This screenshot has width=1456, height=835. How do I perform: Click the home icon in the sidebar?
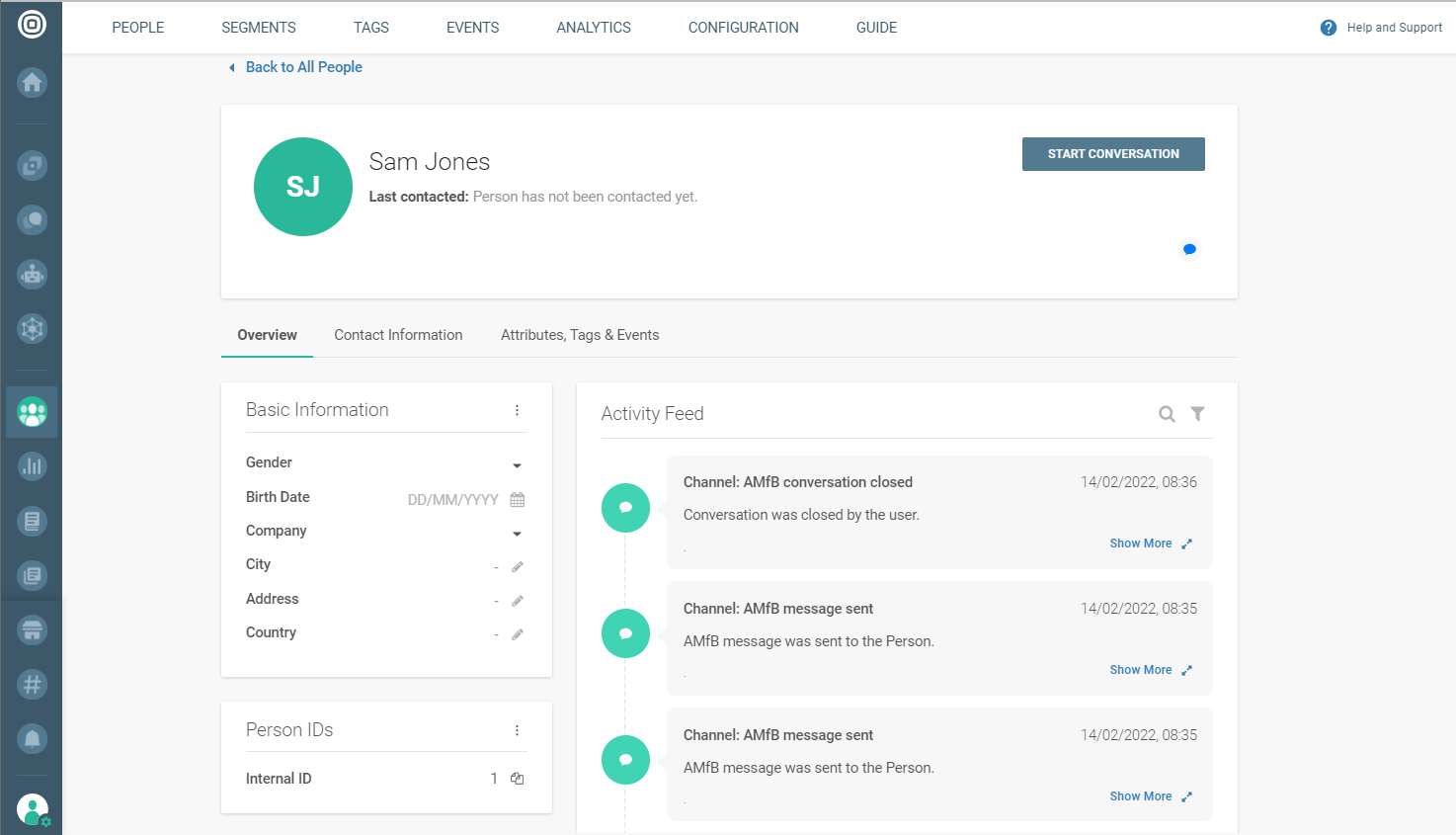click(x=32, y=82)
